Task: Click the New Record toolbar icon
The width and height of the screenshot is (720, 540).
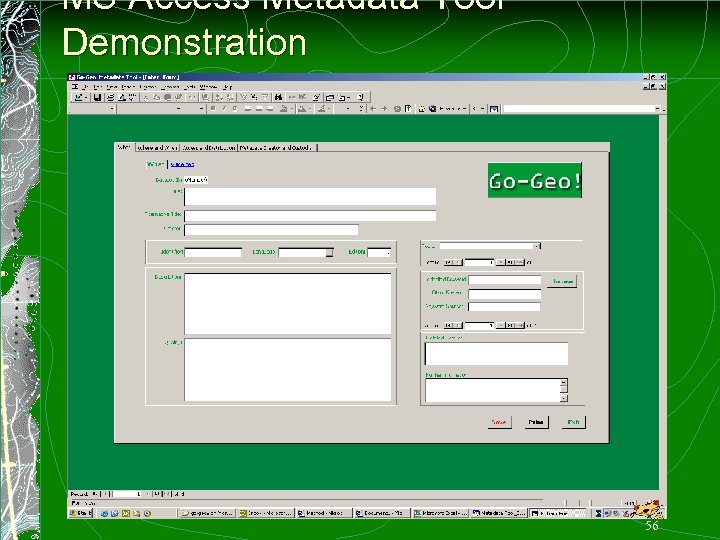Action: (x=292, y=97)
